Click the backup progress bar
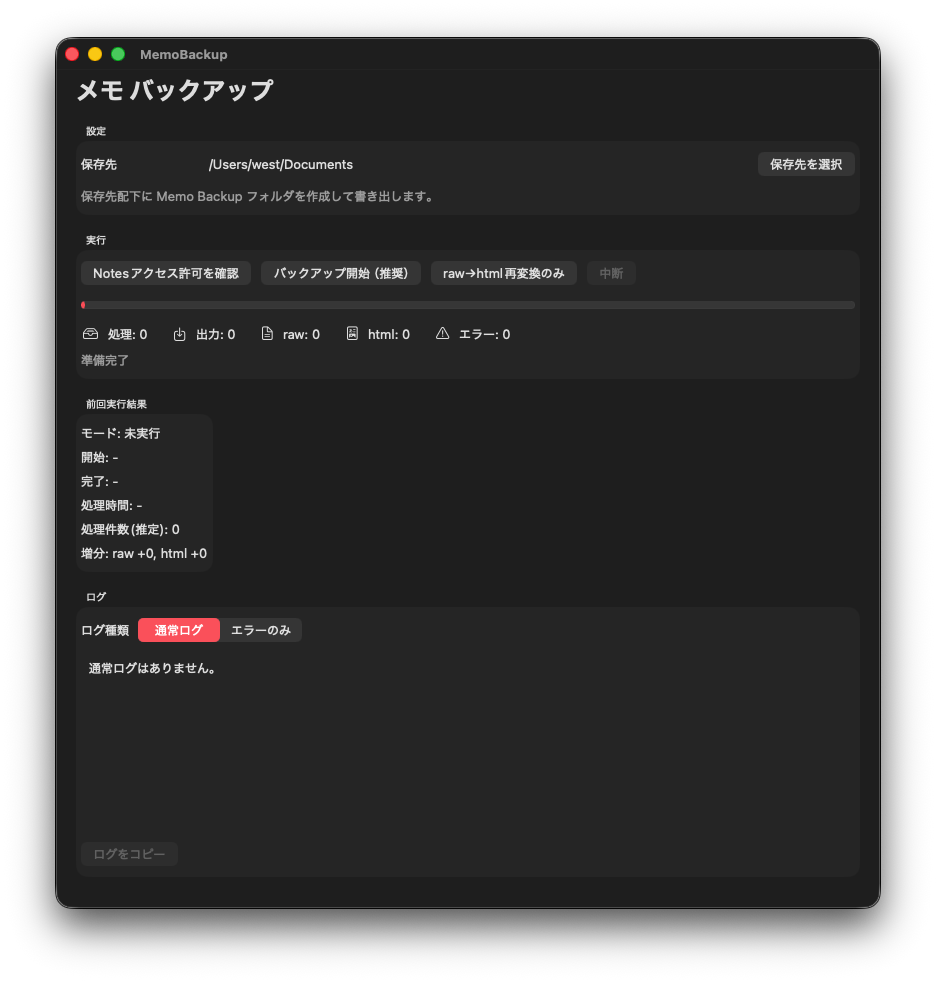The width and height of the screenshot is (936, 982). (x=468, y=305)
